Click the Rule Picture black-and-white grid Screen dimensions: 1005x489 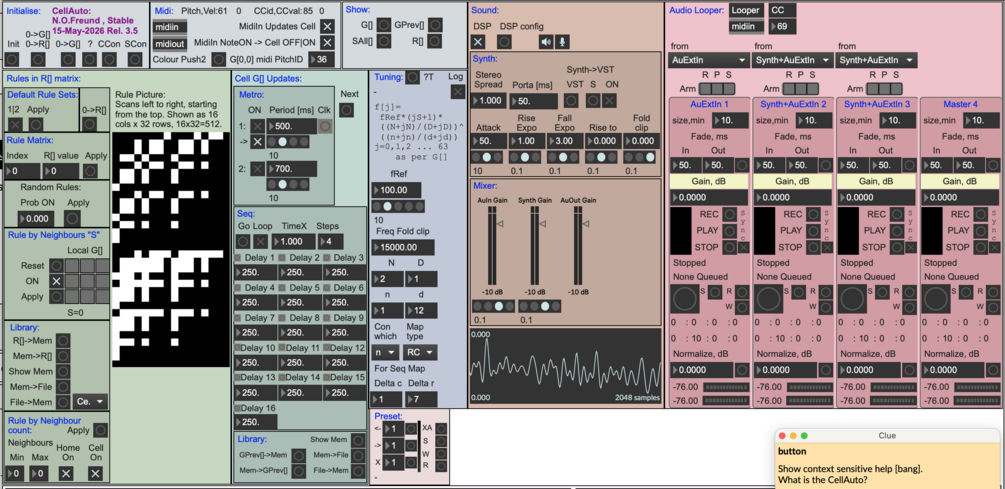tap(170, 250)
